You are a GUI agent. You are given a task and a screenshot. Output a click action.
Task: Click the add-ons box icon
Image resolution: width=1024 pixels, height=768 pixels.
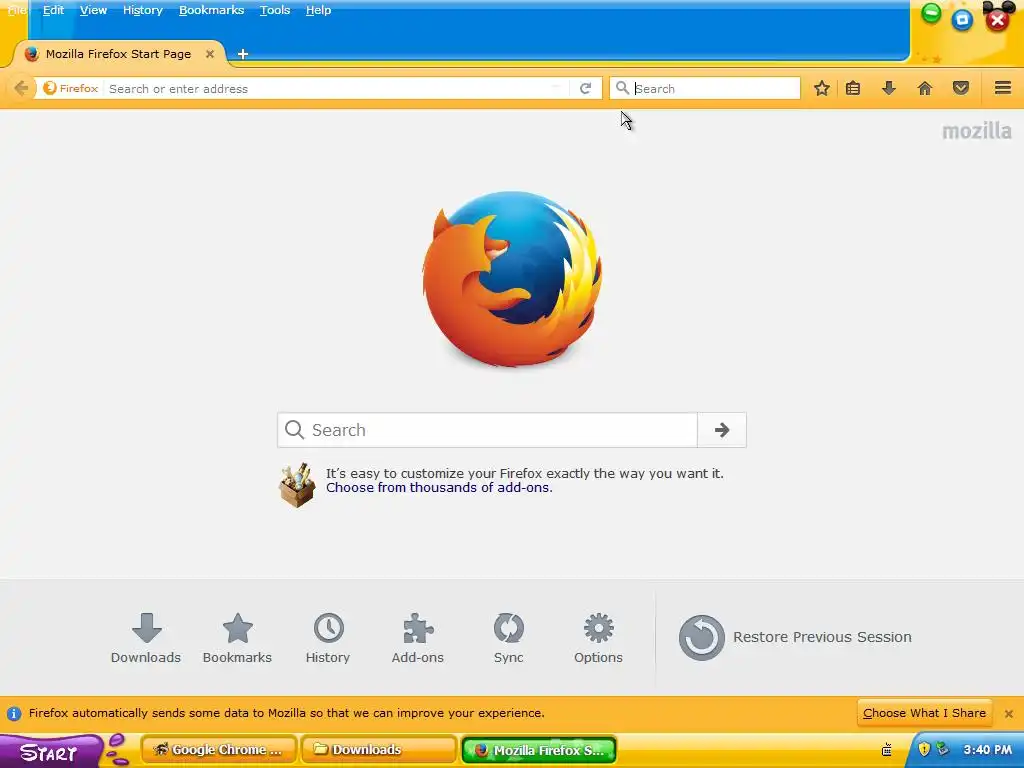[x=297, y=485]
